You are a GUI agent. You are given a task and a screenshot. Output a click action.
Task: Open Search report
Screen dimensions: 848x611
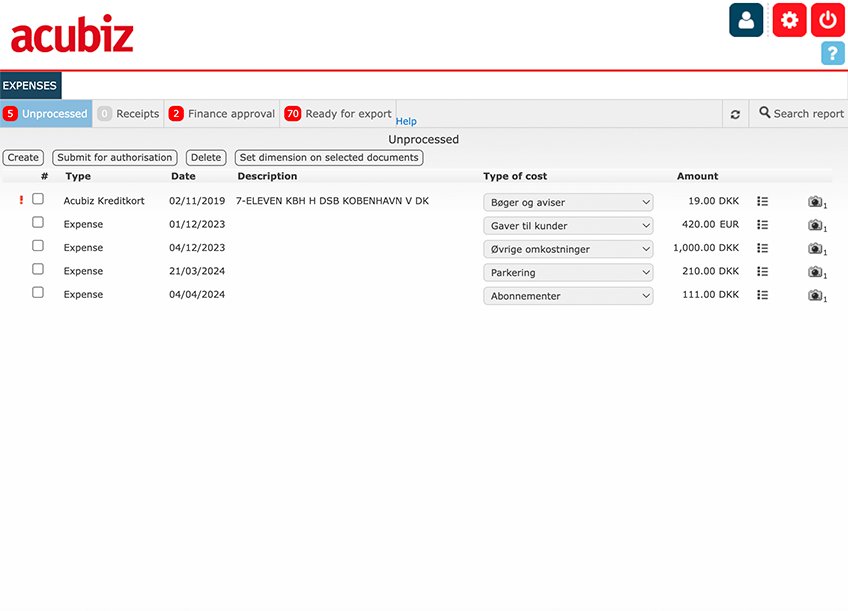(x=801, y=114)
